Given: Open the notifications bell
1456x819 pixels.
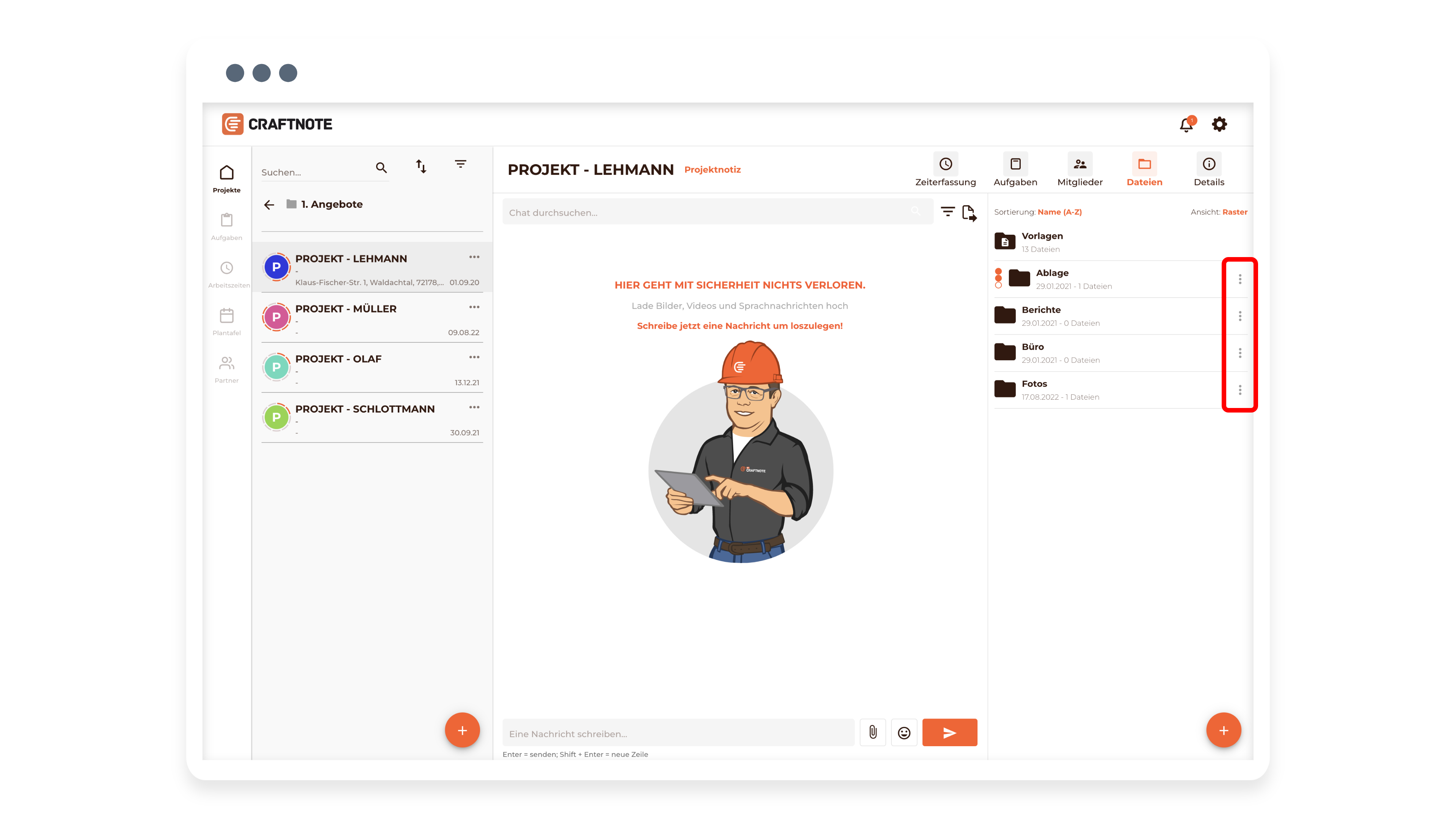Looking at the screenshot, I should (x=1186, y=125).
